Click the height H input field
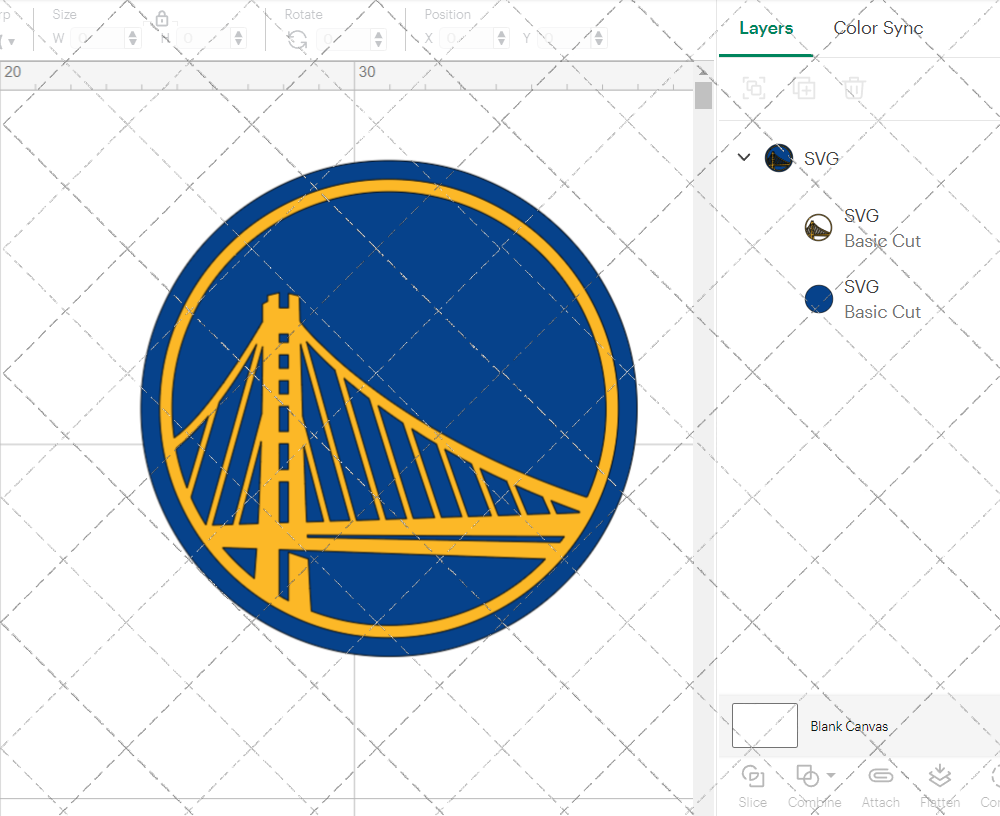 point(204,38)
